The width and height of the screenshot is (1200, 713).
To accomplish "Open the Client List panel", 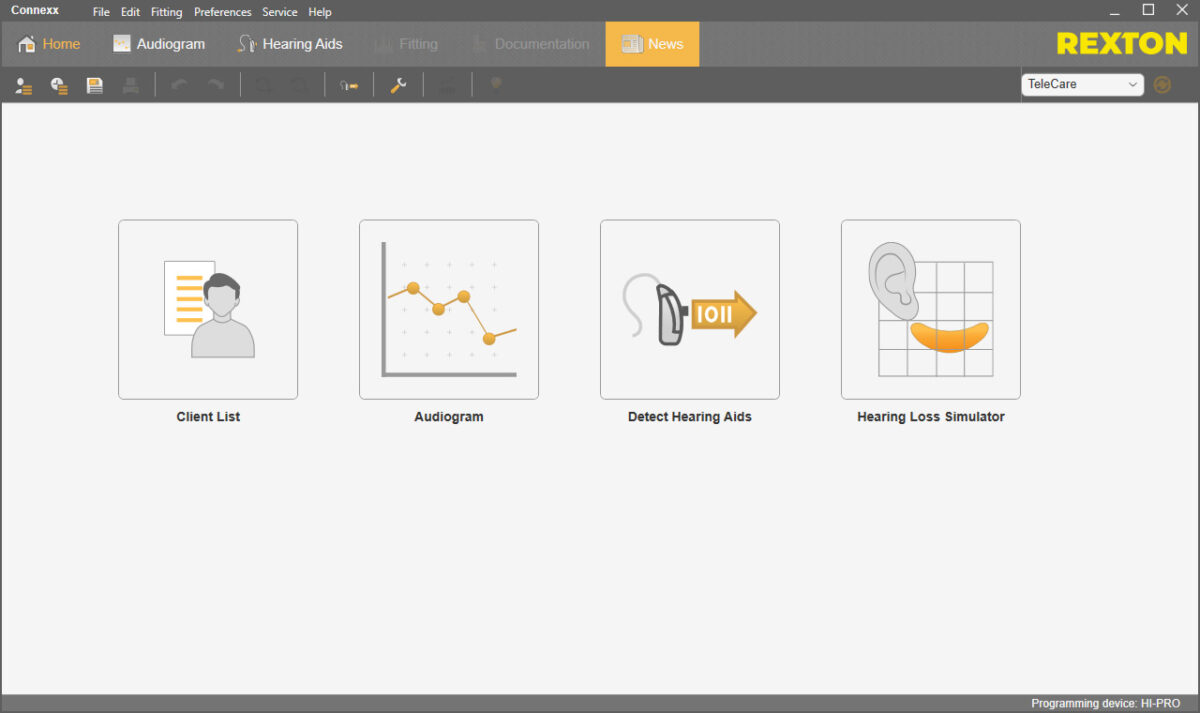I will point(207,309).
